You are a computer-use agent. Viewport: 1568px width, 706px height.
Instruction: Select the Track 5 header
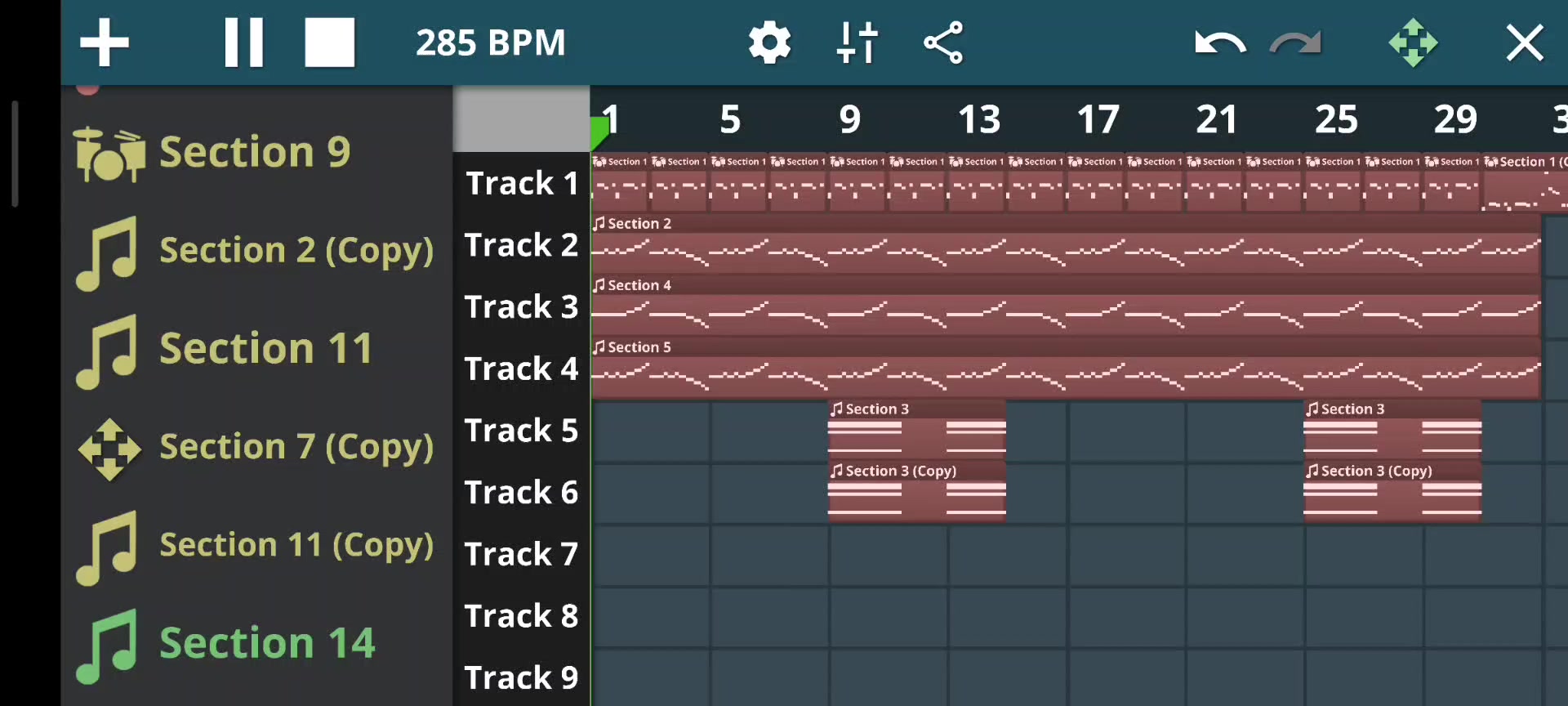(522, 431)
